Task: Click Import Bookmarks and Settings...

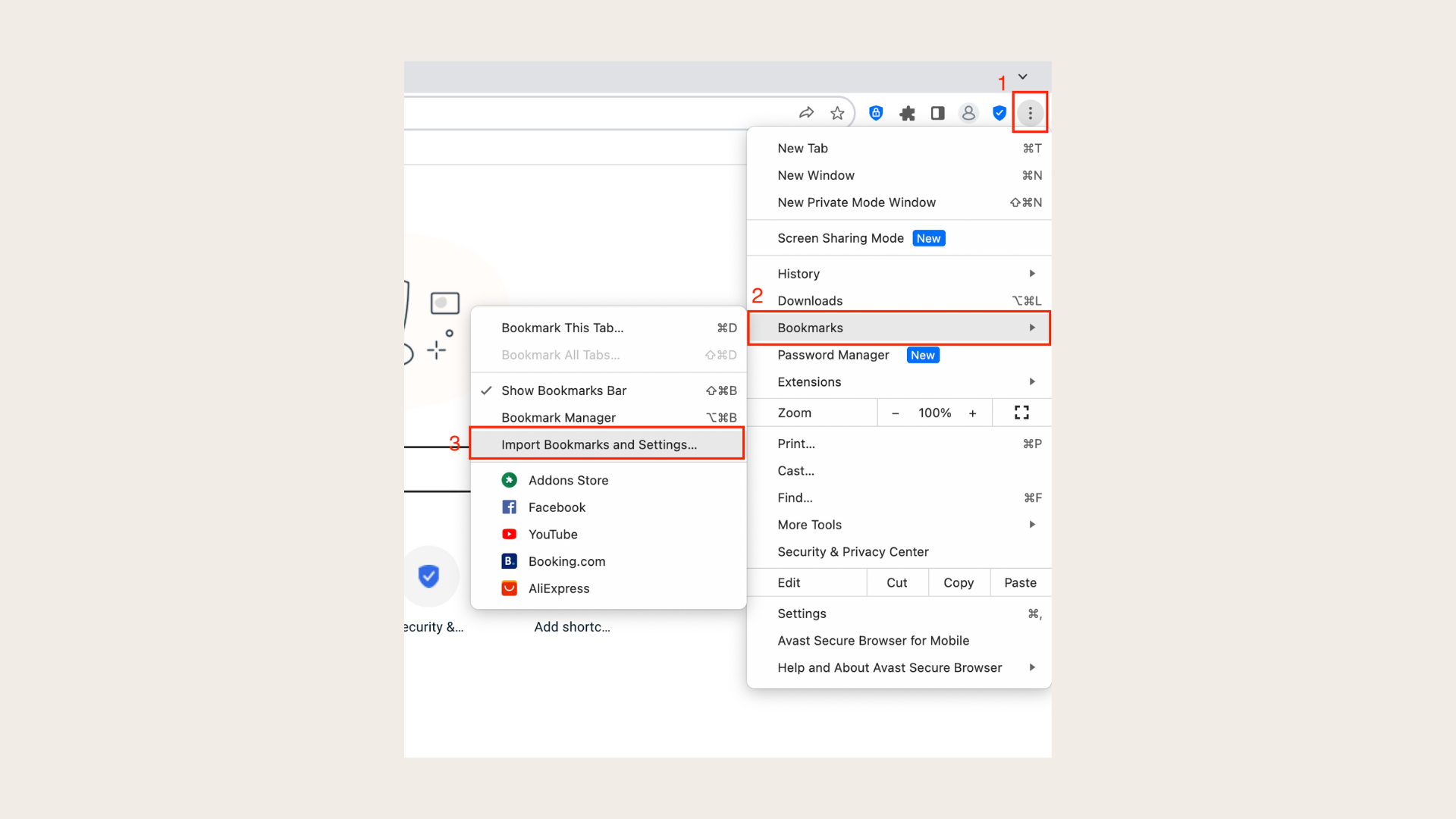Action: point(607,444)
